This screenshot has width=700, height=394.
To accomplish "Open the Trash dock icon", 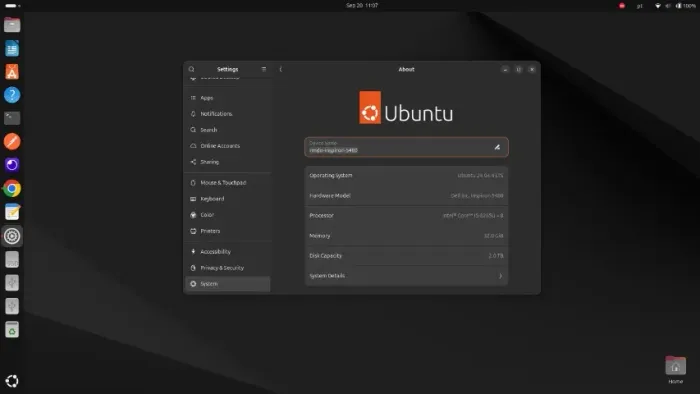I will click(x=12, y=330).
